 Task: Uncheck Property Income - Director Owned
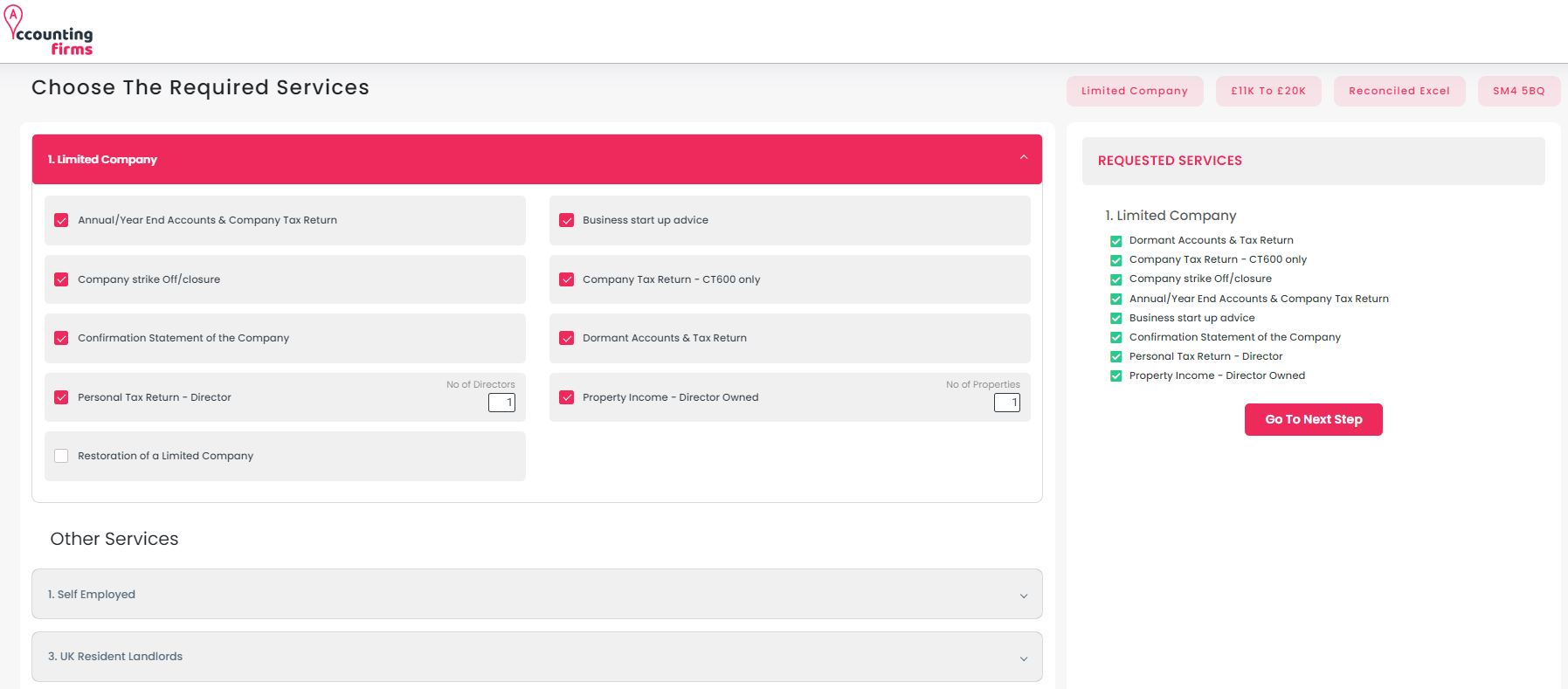point(567,397)
